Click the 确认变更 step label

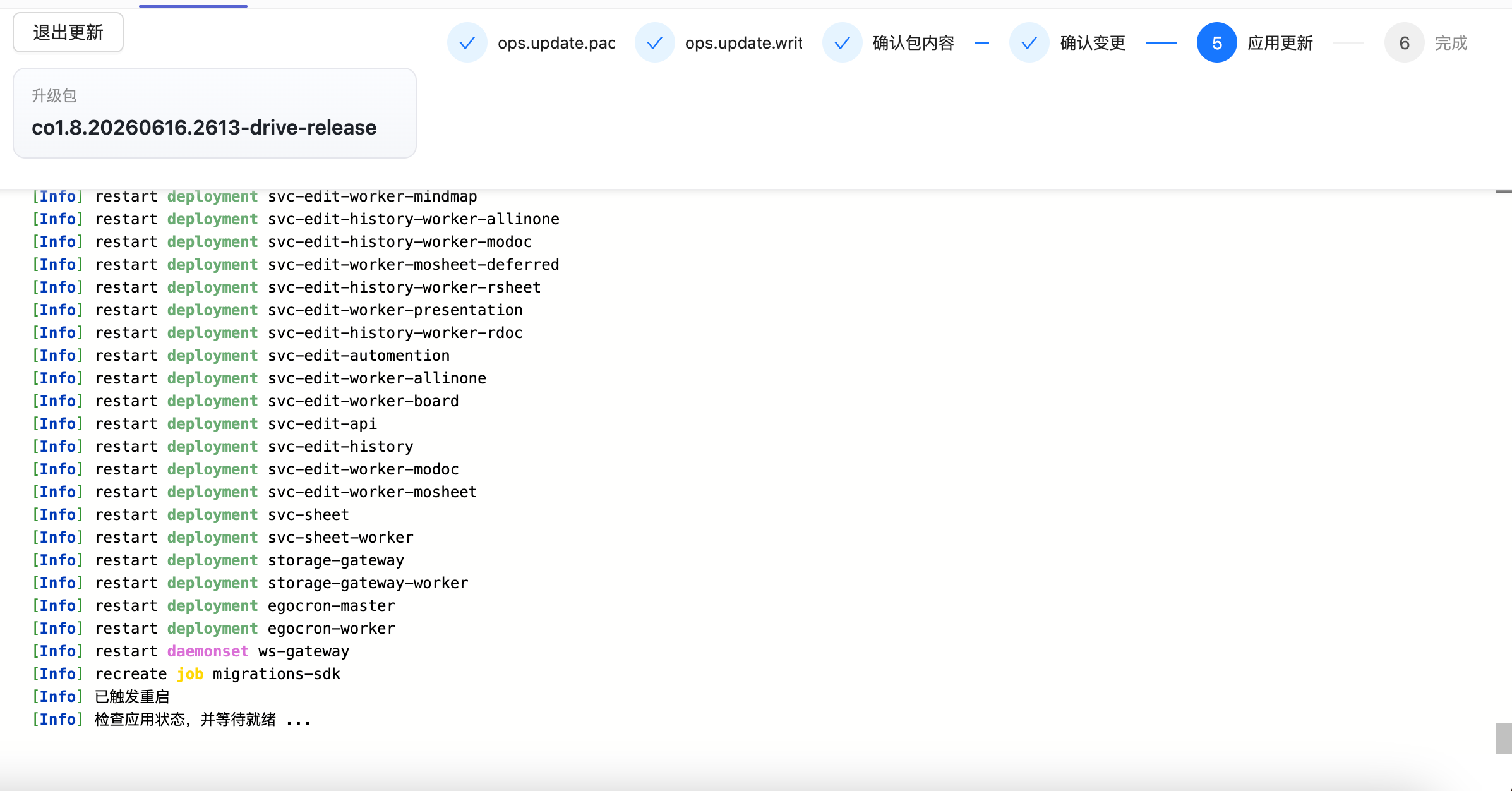point(1093,43)
